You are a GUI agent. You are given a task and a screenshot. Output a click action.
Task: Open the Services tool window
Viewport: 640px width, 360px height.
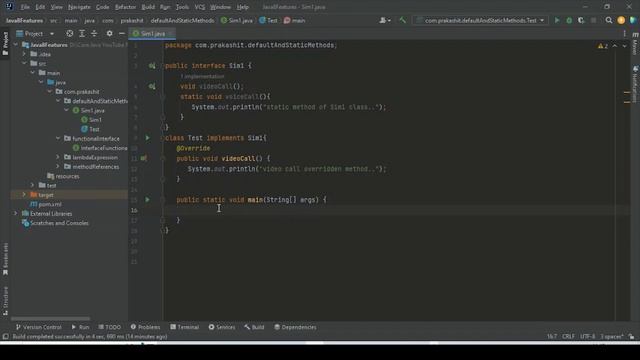pyautogui.click(x=222, y=327)
